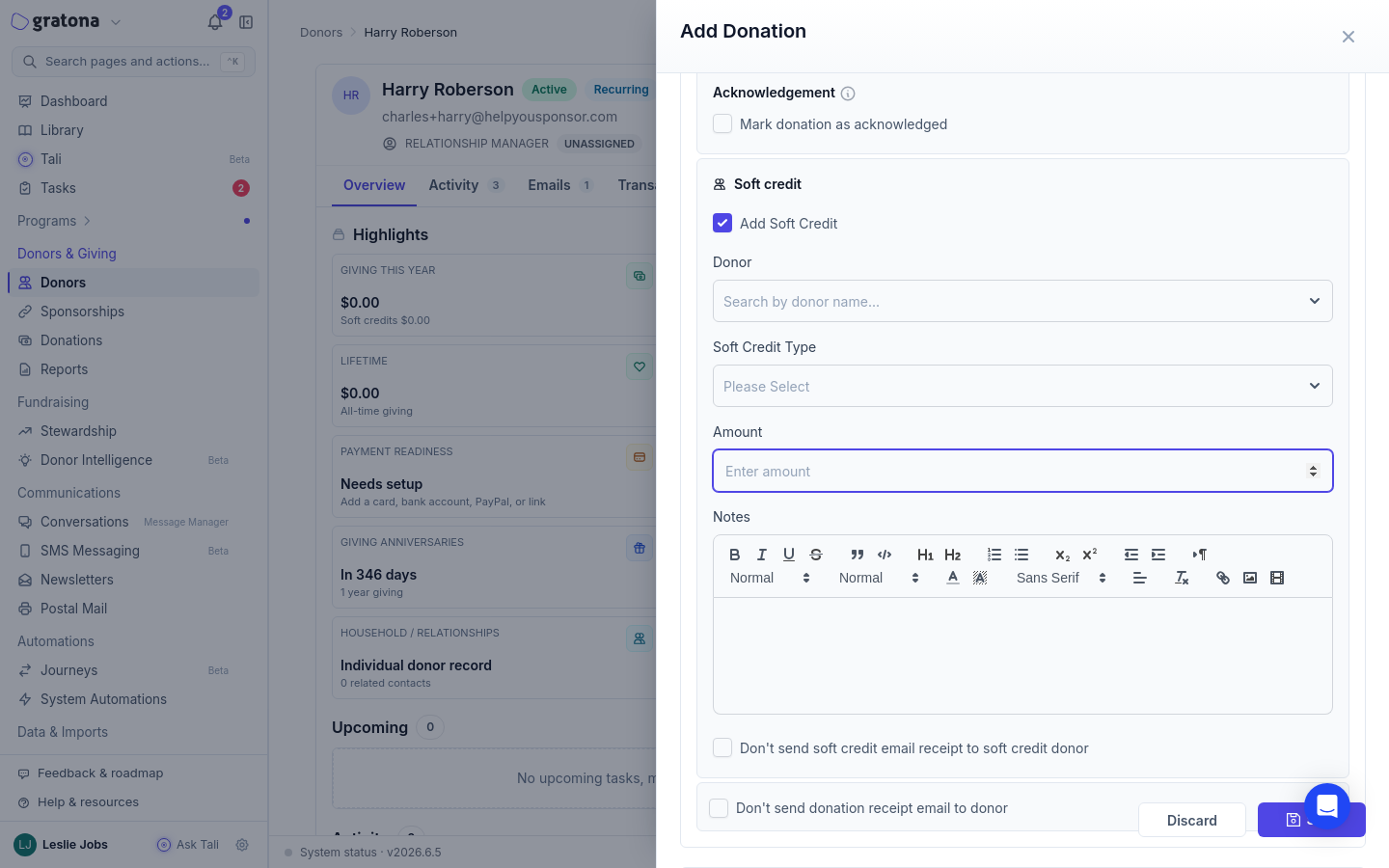The width and height of the screenshot is (1389, 868).
Task: Apply strikethrough in Notes toolbar
Action: coord(816,555)
